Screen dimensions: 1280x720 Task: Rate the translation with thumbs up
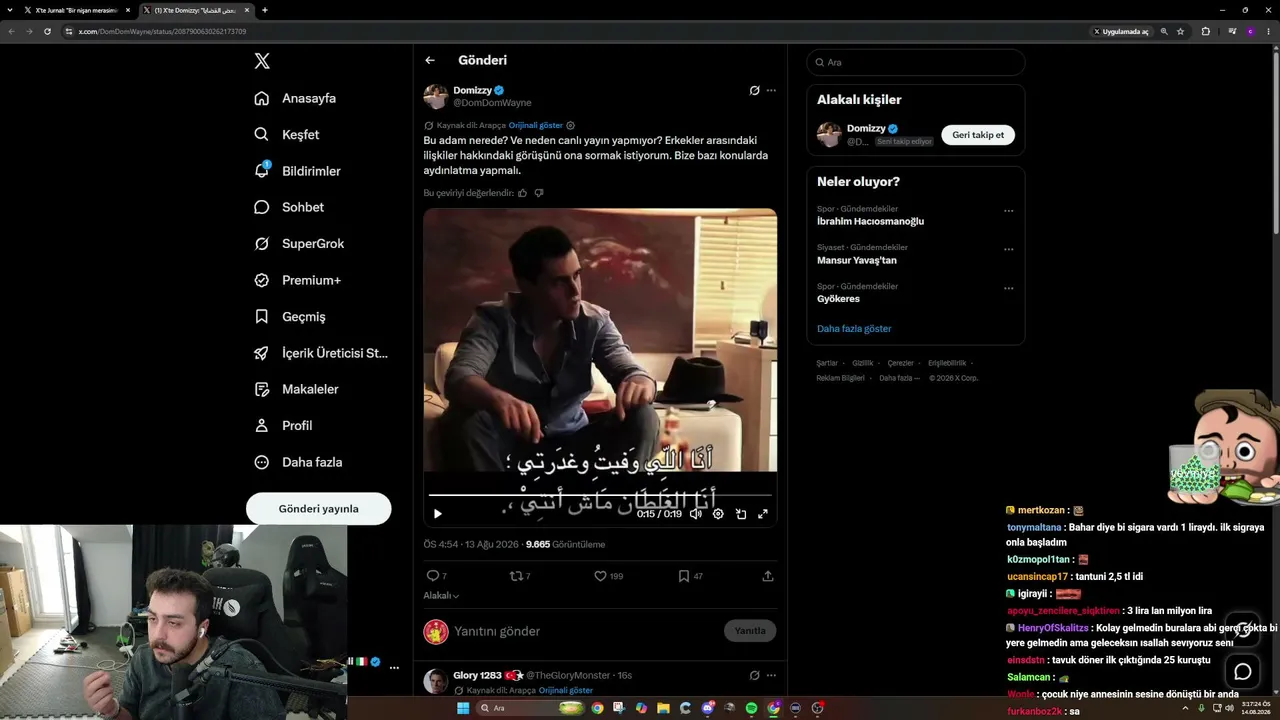(x=523, y=193)
